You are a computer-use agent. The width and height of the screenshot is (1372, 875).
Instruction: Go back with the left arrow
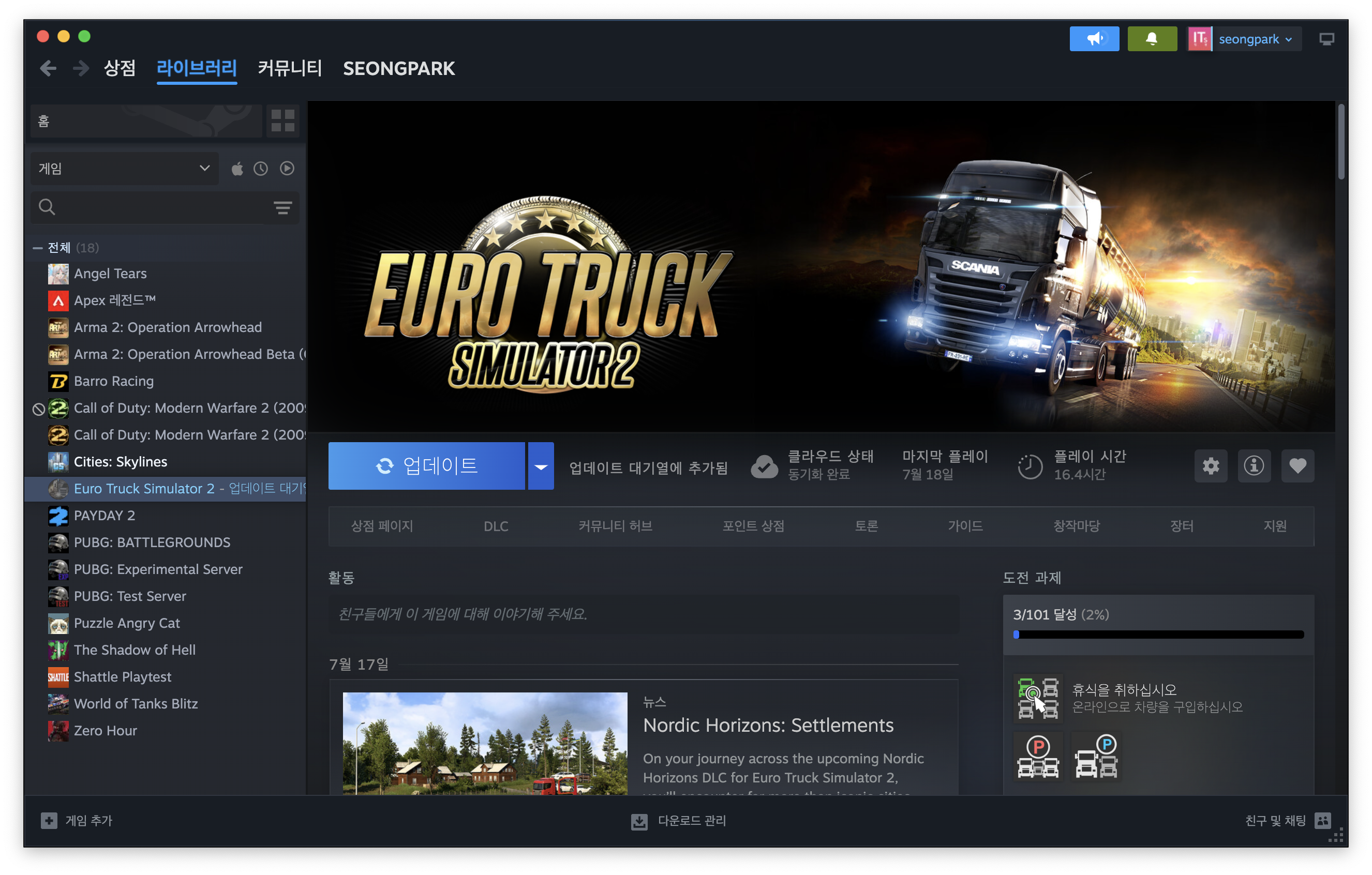click(x=49, y=68)
